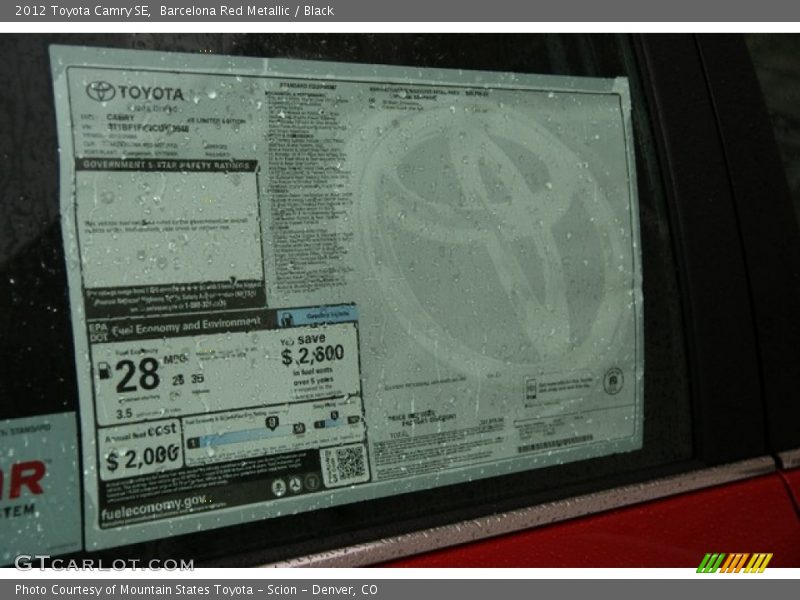Click the 'GTCARLOT.COM' logo text
This screenshot has width=800, height=600.
click(104, 563)
